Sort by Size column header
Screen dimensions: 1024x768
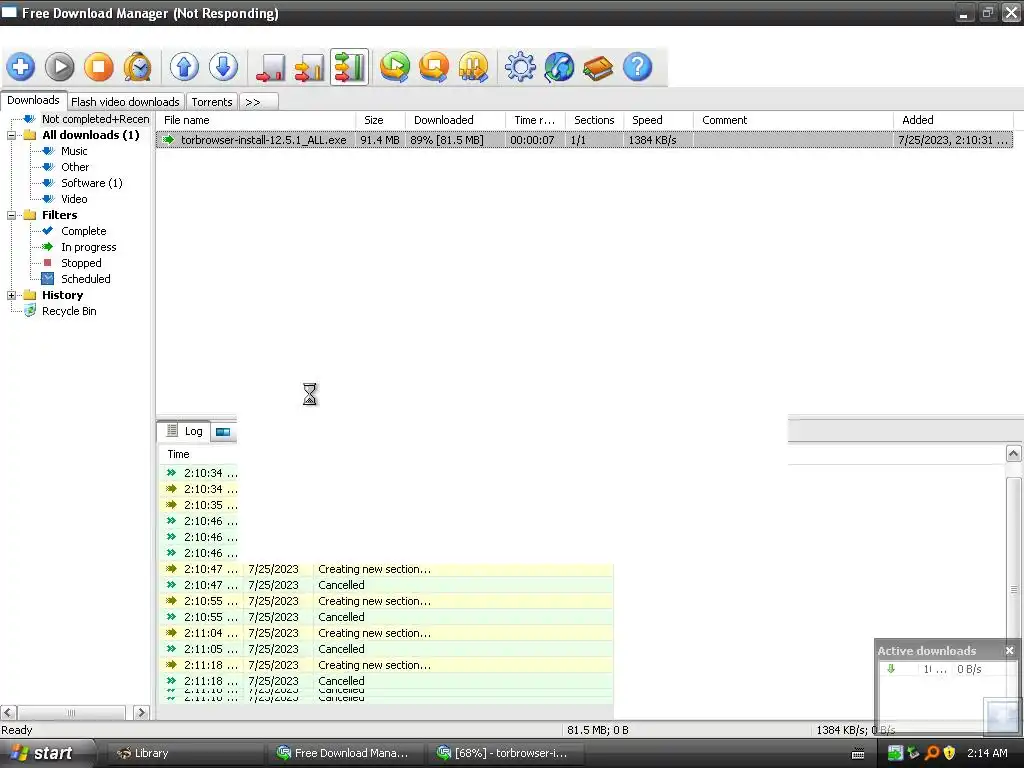coord(381,120)
